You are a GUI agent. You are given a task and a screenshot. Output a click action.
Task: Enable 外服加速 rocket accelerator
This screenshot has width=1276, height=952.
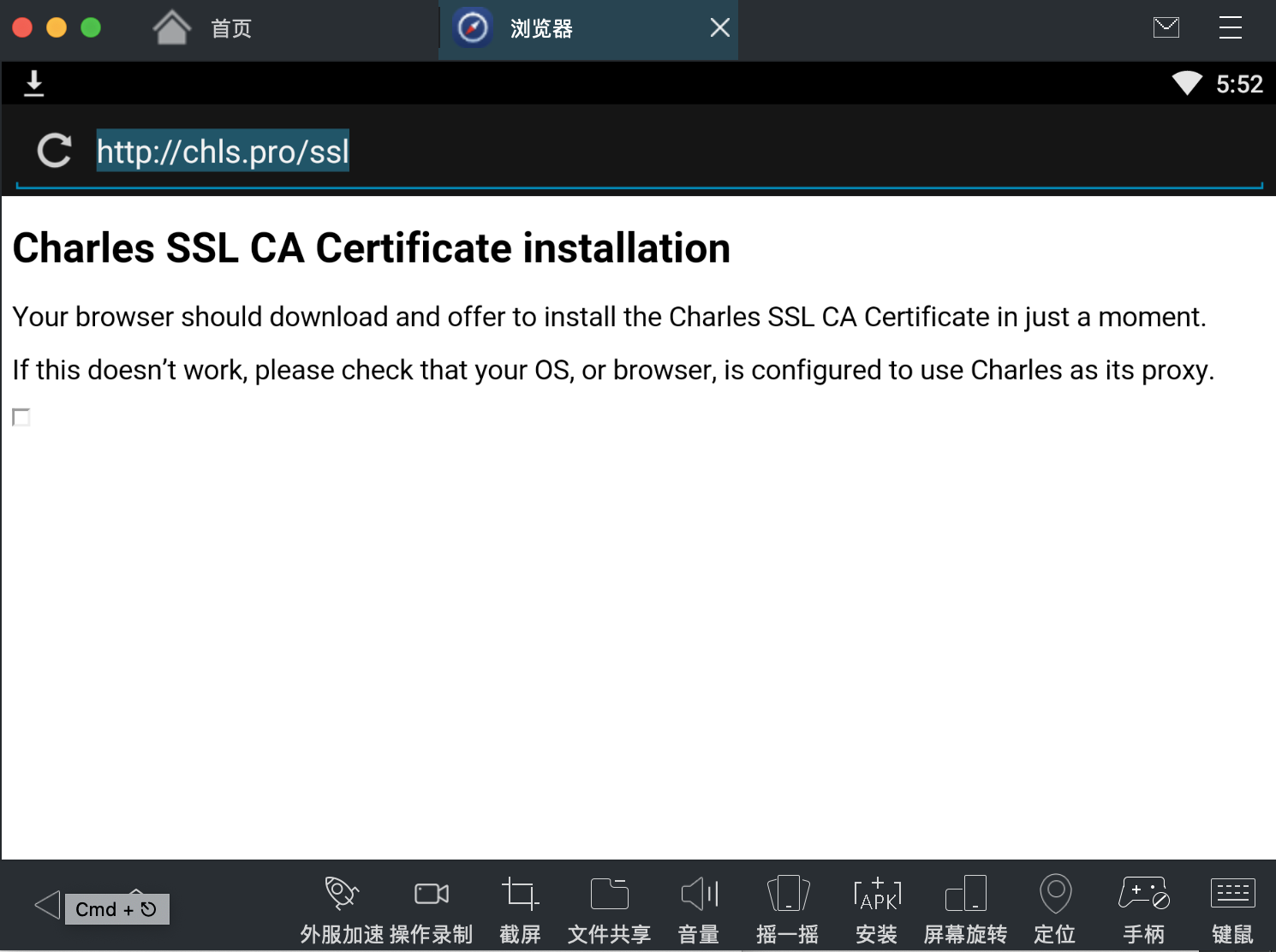(x=342, y=911)
